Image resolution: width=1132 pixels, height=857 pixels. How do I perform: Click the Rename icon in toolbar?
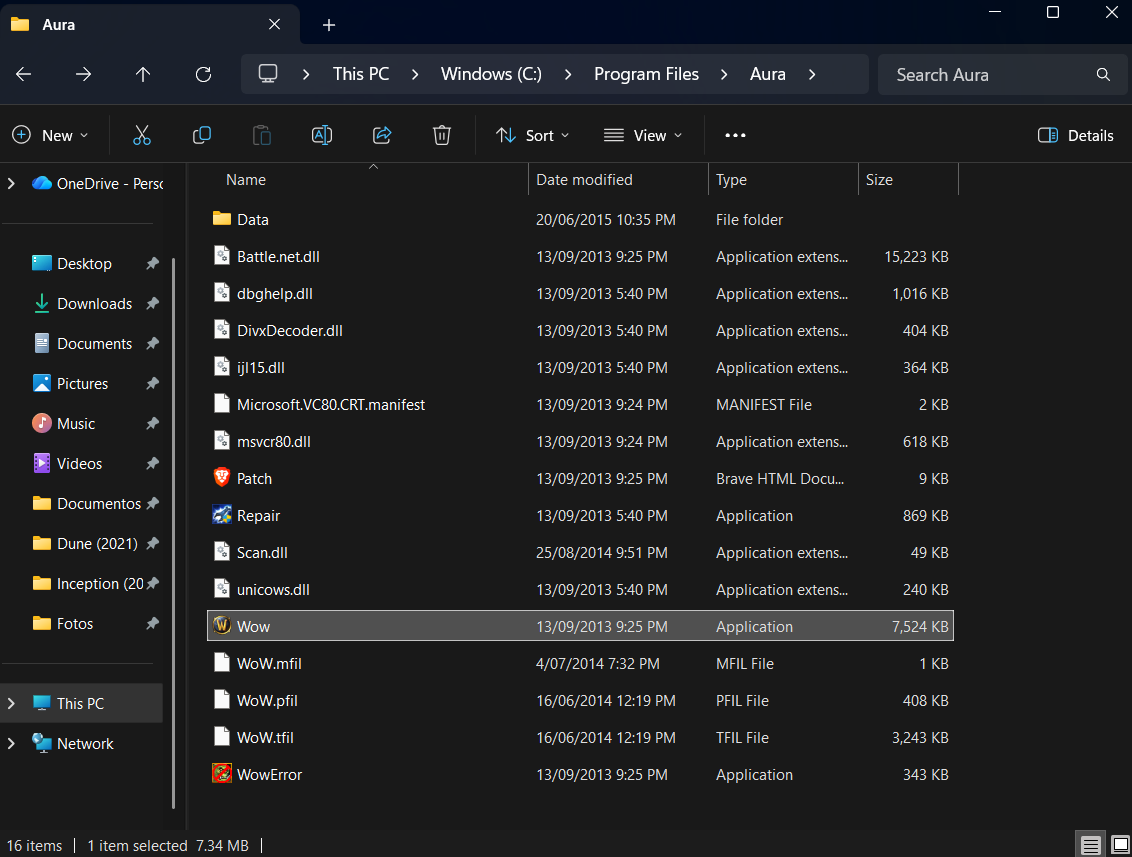pos(322,135)
